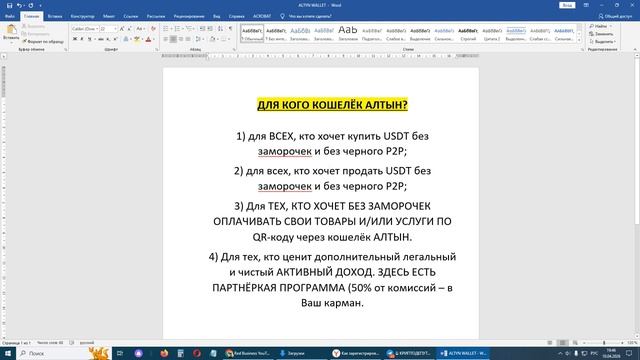Screen dimensions: 640x360
Task: Toggle show paragraph marks (¶)
Action: [x=231, y=29]
